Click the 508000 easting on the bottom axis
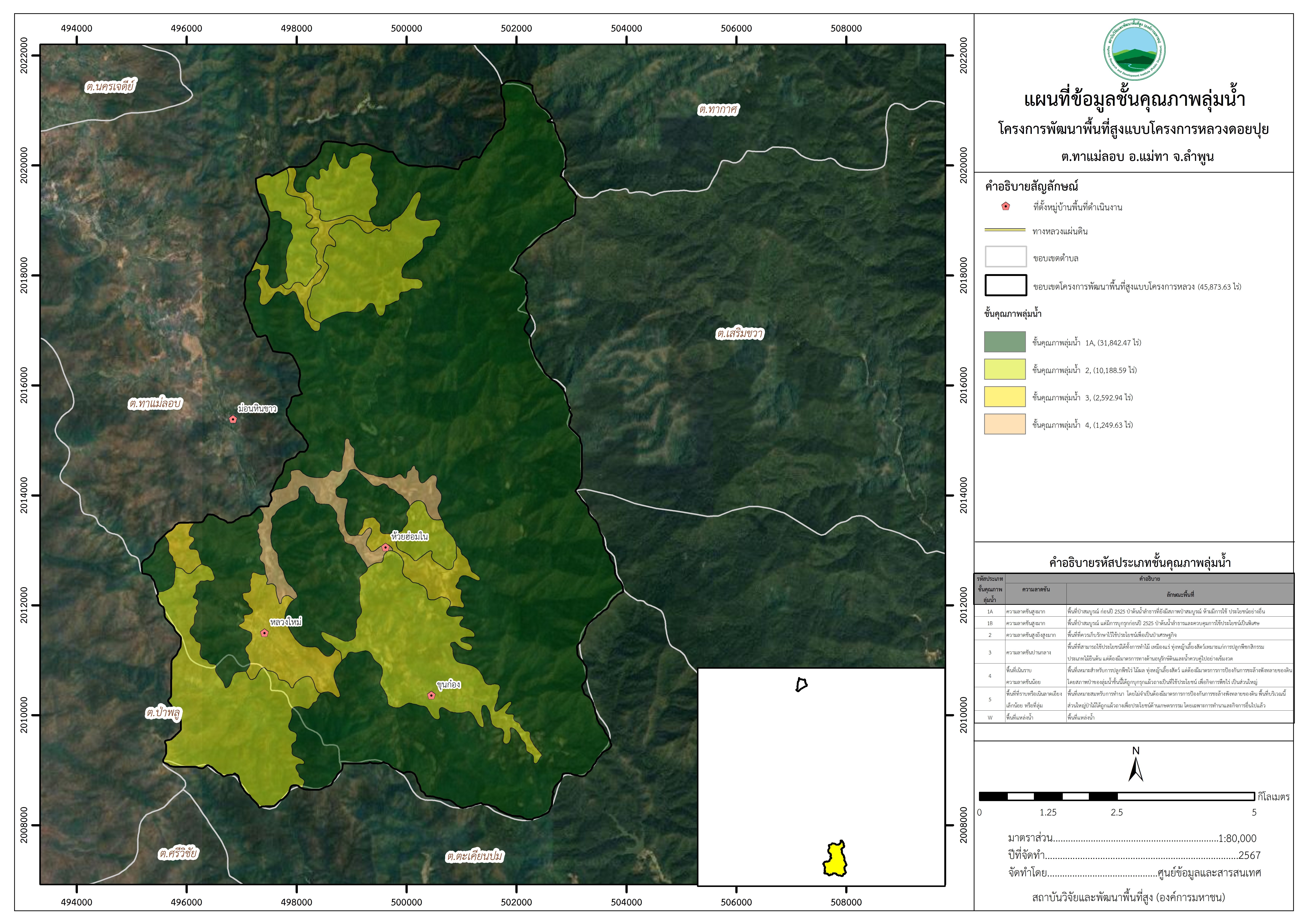The height and width of the screenshot is (924, 1306). coord(846,902)
